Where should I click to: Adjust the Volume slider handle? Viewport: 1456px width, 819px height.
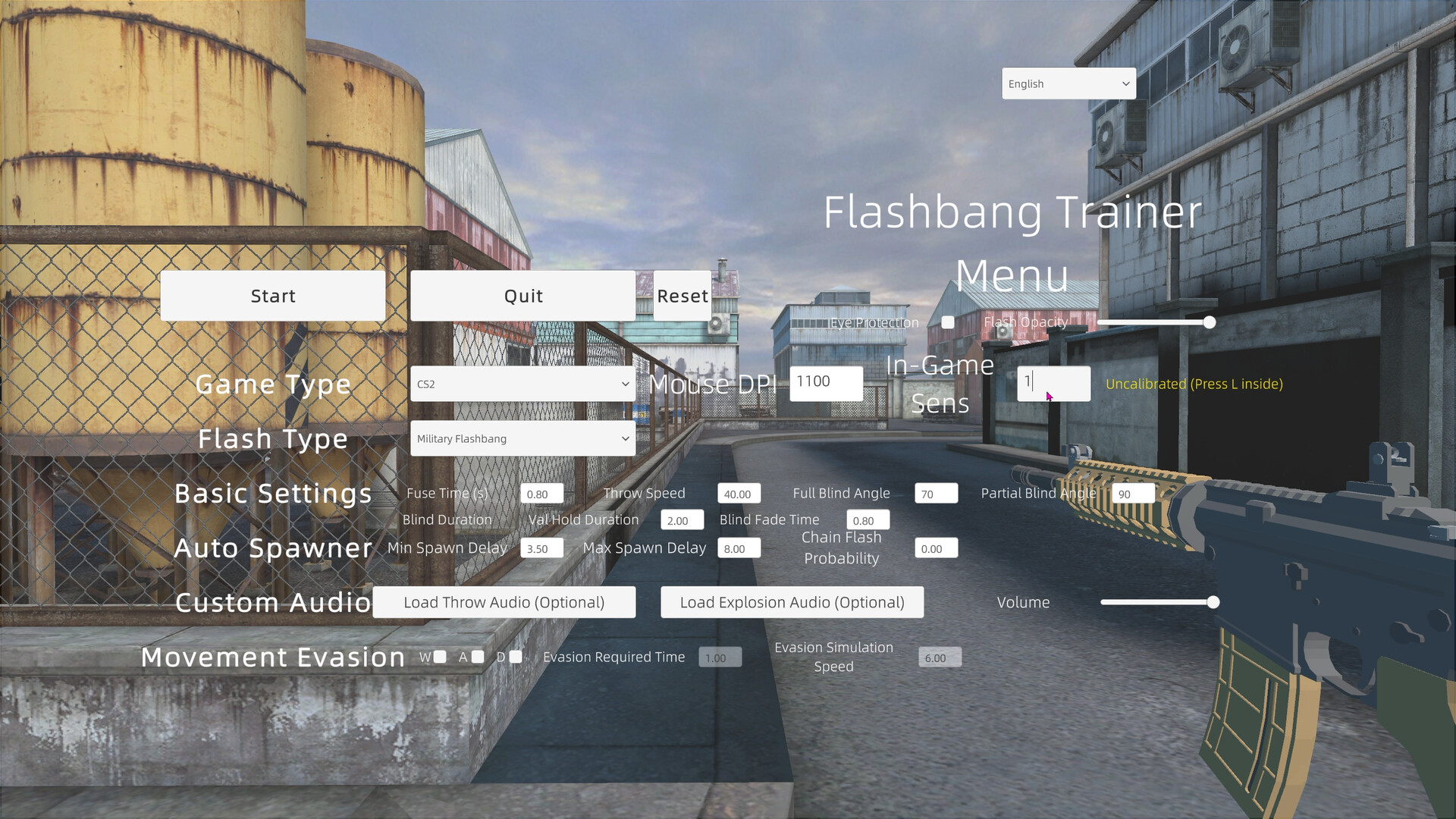tap(1213, 602)
